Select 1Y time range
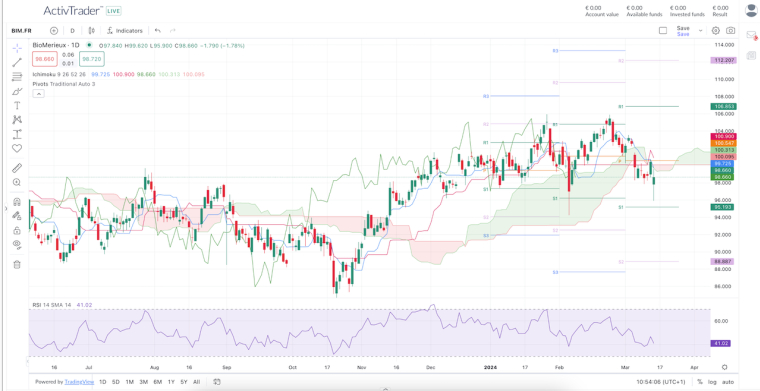 (x=171, y=382)
